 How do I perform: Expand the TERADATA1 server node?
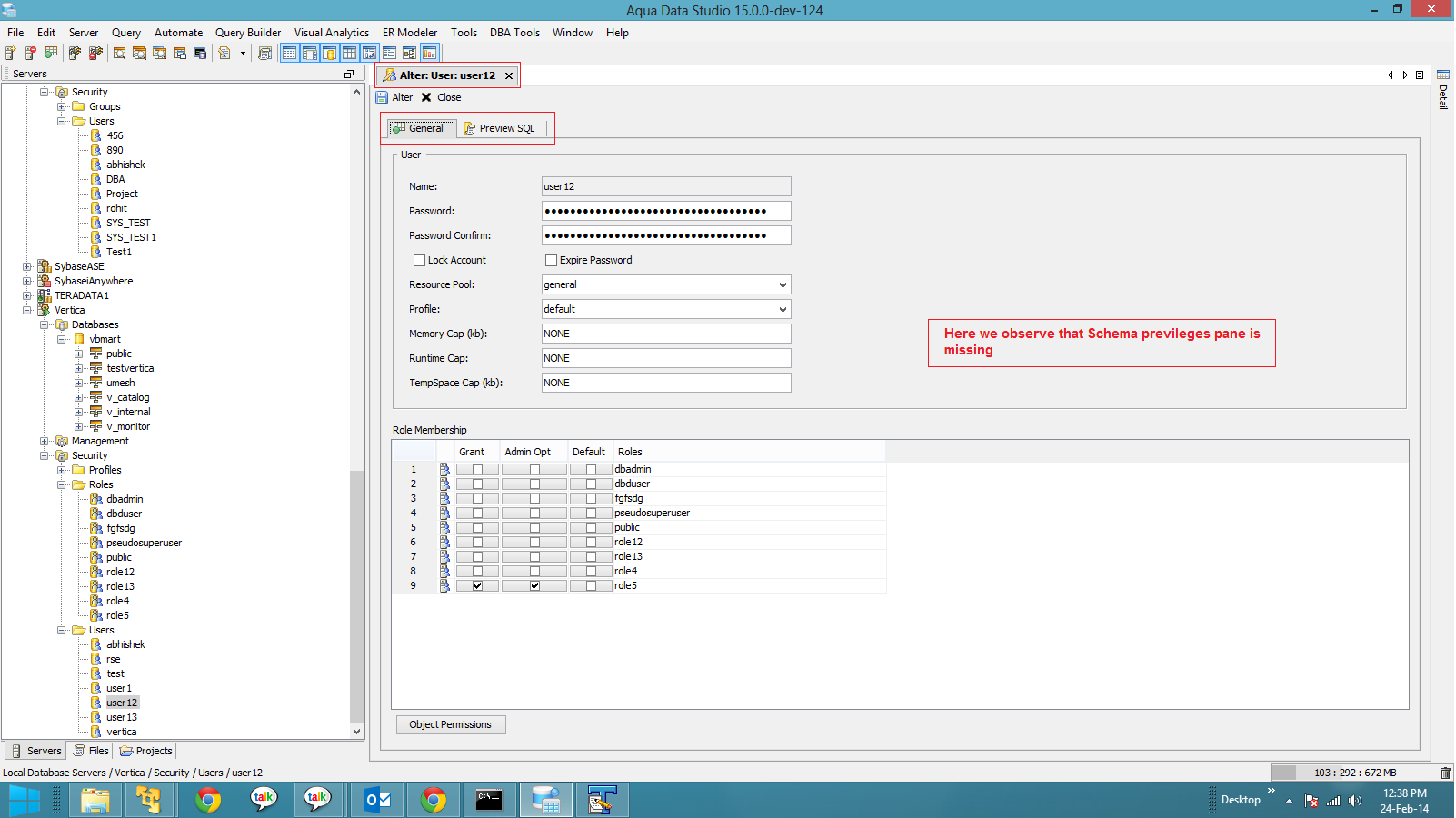click(x=26, y=295)
